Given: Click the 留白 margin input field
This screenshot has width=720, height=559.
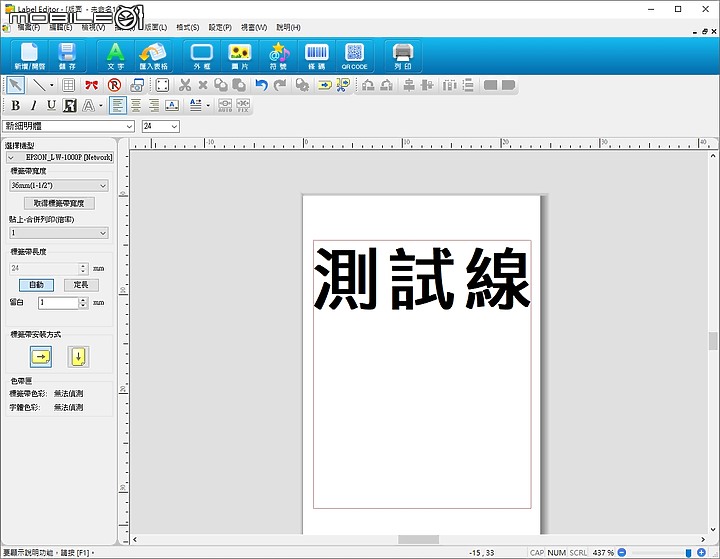Looking at the screenshot, I should 58,303.
